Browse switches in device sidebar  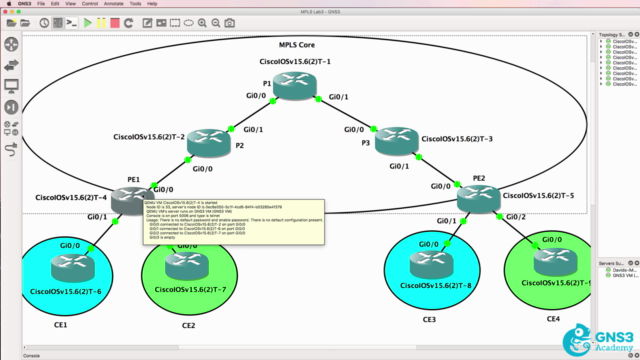[11, 65]
